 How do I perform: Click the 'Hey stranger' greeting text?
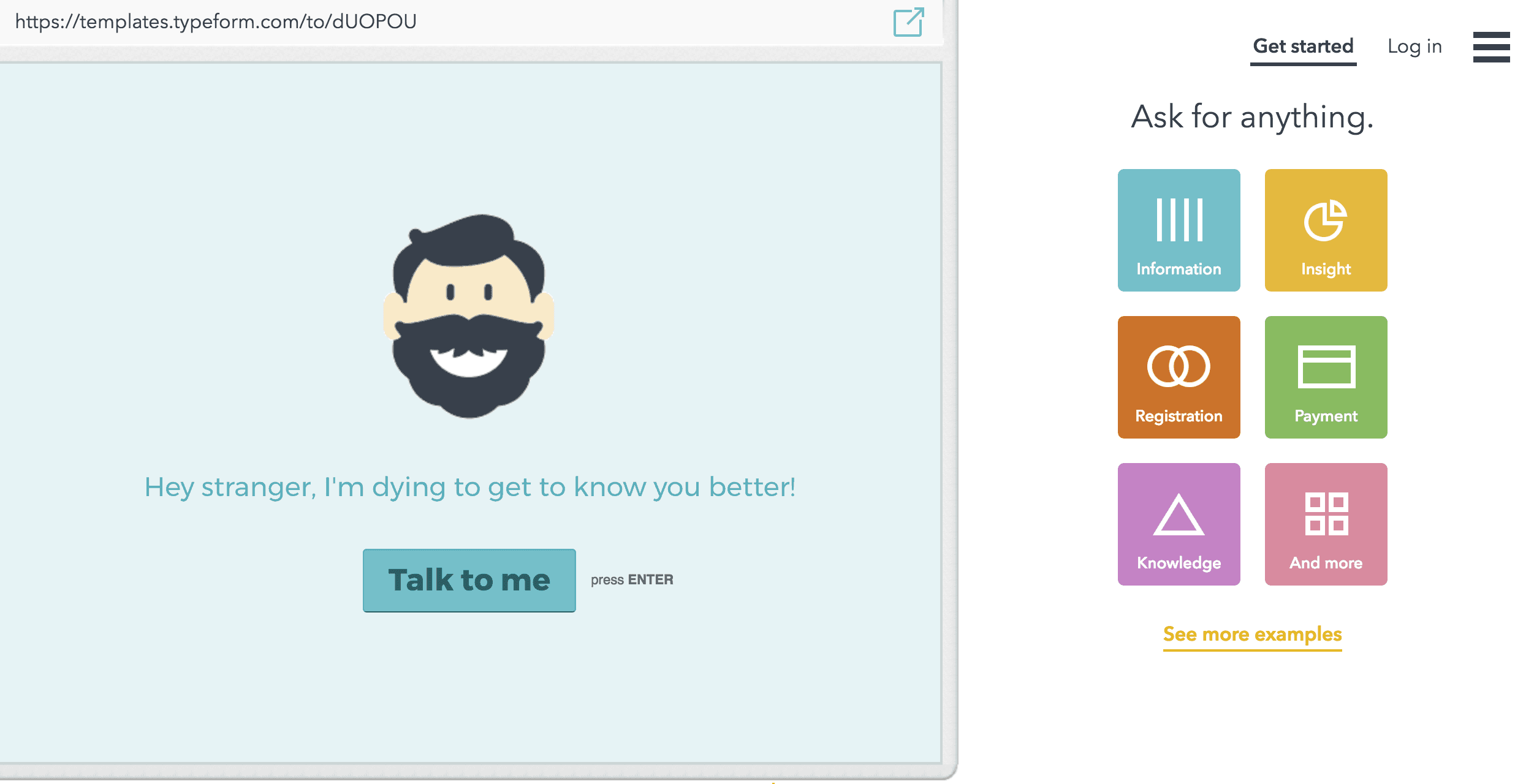(x=469, y=488)
